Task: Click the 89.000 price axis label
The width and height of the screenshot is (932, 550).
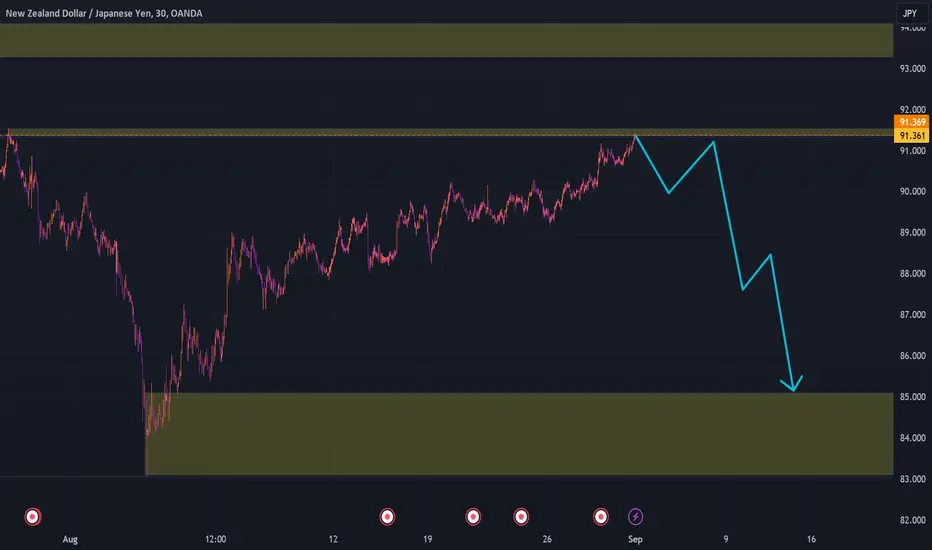Action: (912, 232)
